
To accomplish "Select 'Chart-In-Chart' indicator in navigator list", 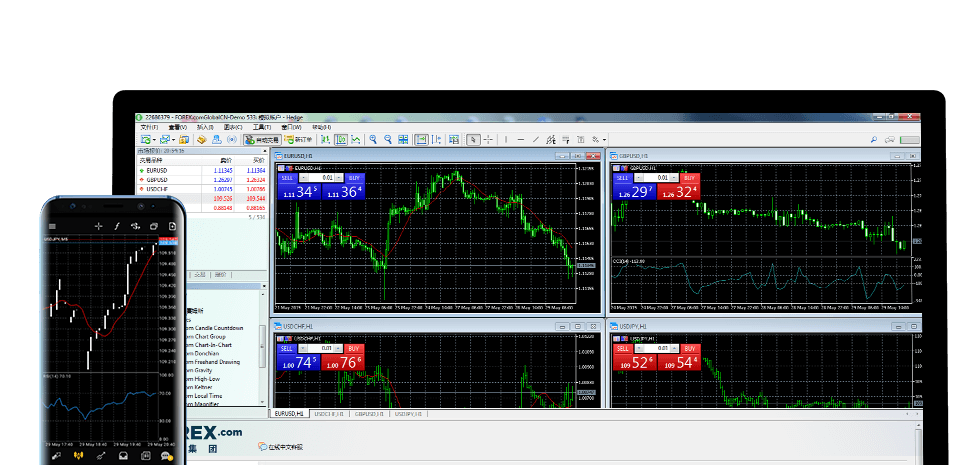I will coord(214,345).
